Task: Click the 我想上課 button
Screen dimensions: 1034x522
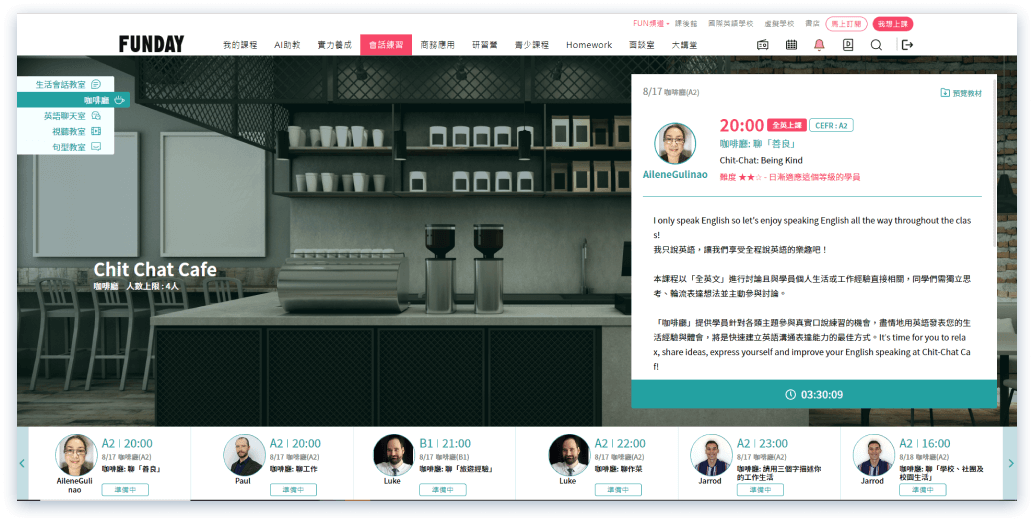Action: [x=892, y=23]
